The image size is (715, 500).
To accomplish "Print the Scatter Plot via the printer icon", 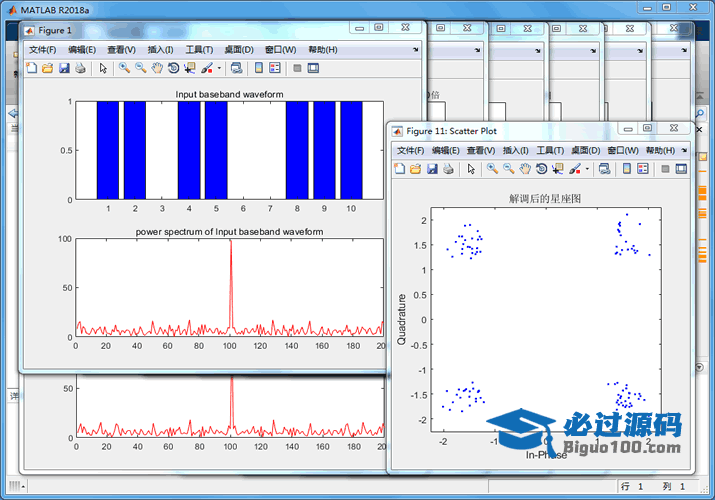I will click(x=449, y=169).
